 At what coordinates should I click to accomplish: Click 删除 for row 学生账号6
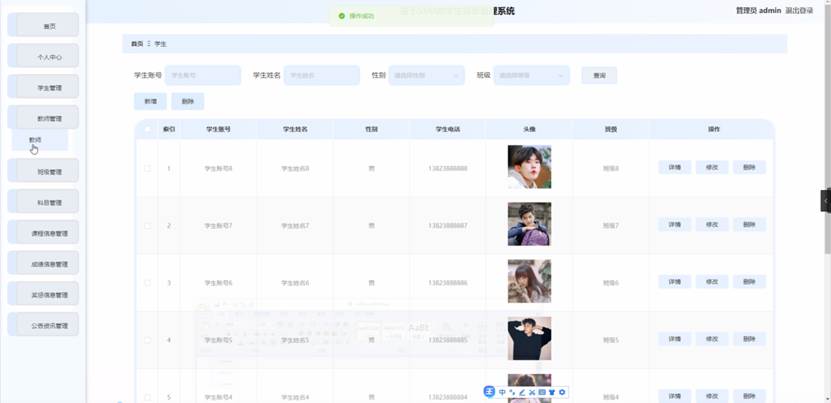(749, 282)
